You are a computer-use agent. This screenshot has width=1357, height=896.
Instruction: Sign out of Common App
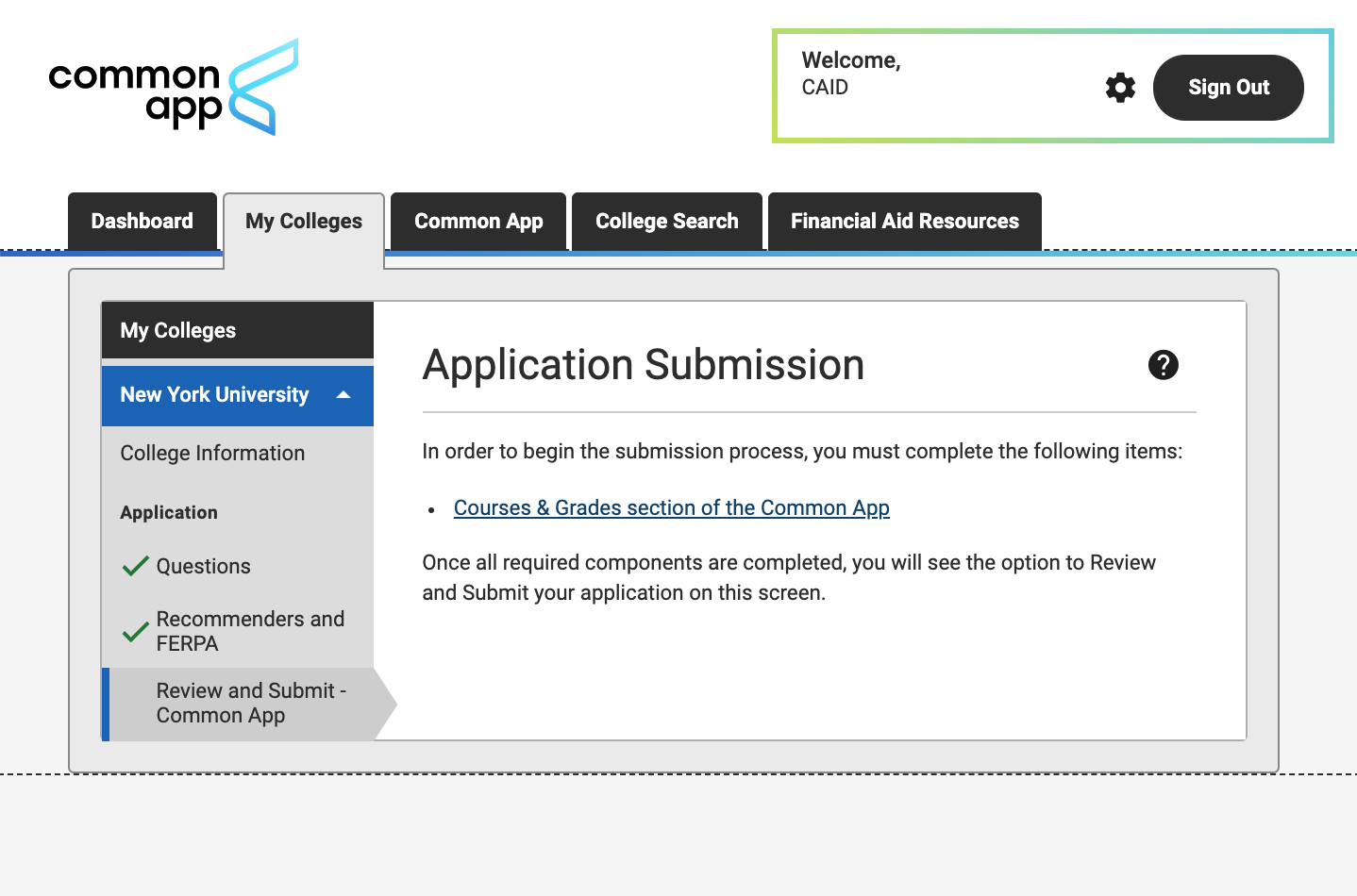[1228, 87]
